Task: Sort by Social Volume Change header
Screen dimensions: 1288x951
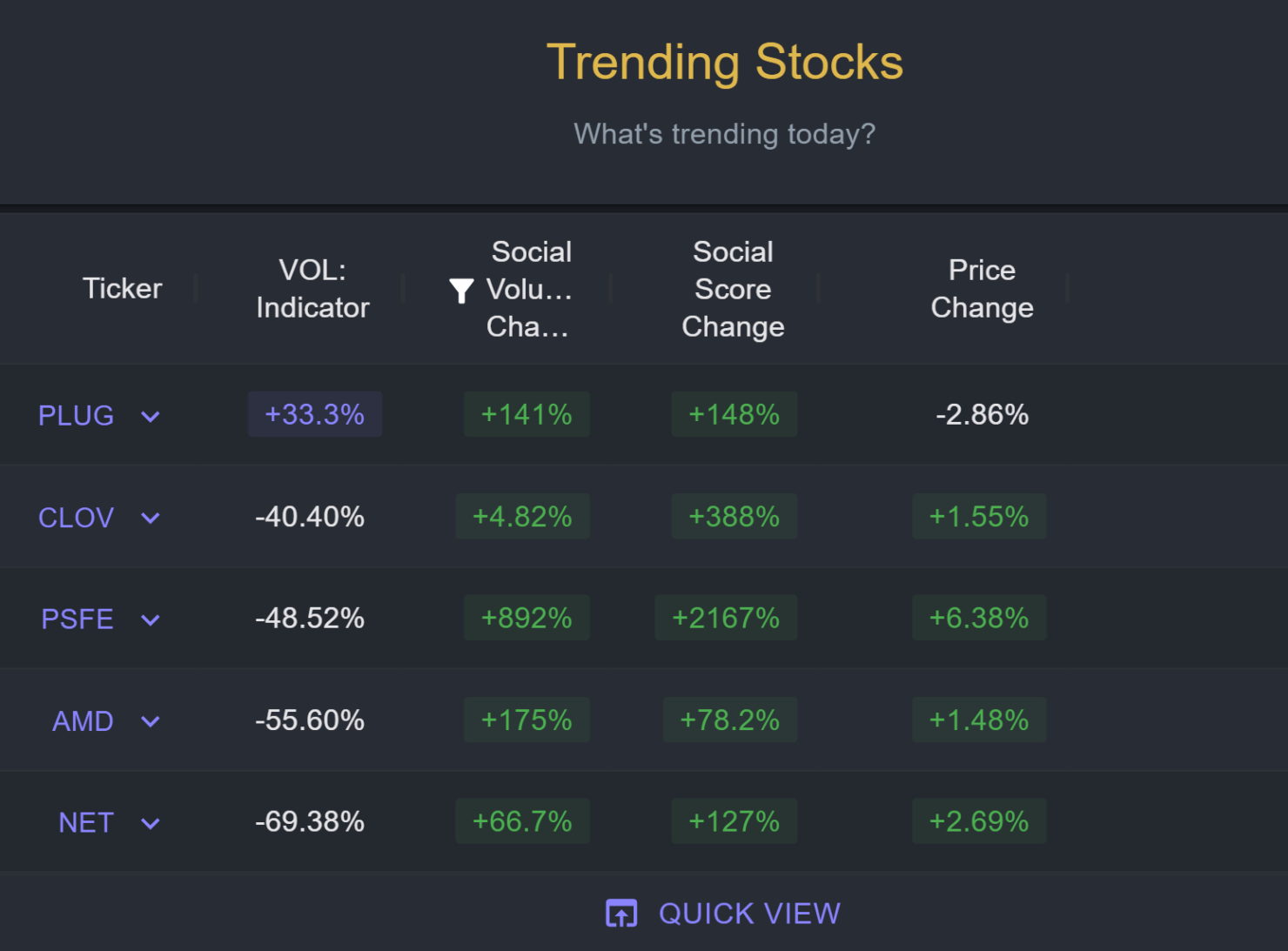Action: pos(529,289)
